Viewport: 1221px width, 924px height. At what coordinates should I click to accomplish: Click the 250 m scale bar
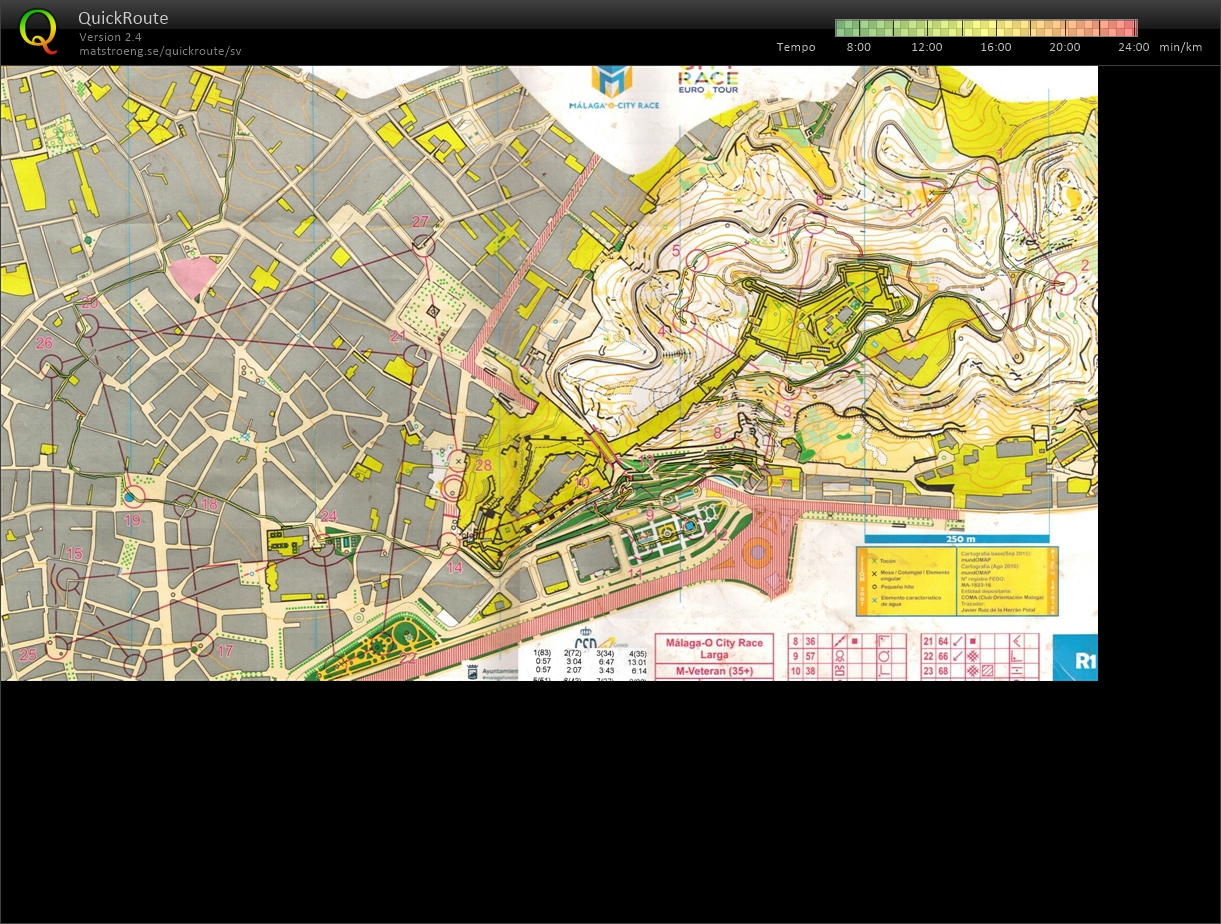[x=957, y=538]
